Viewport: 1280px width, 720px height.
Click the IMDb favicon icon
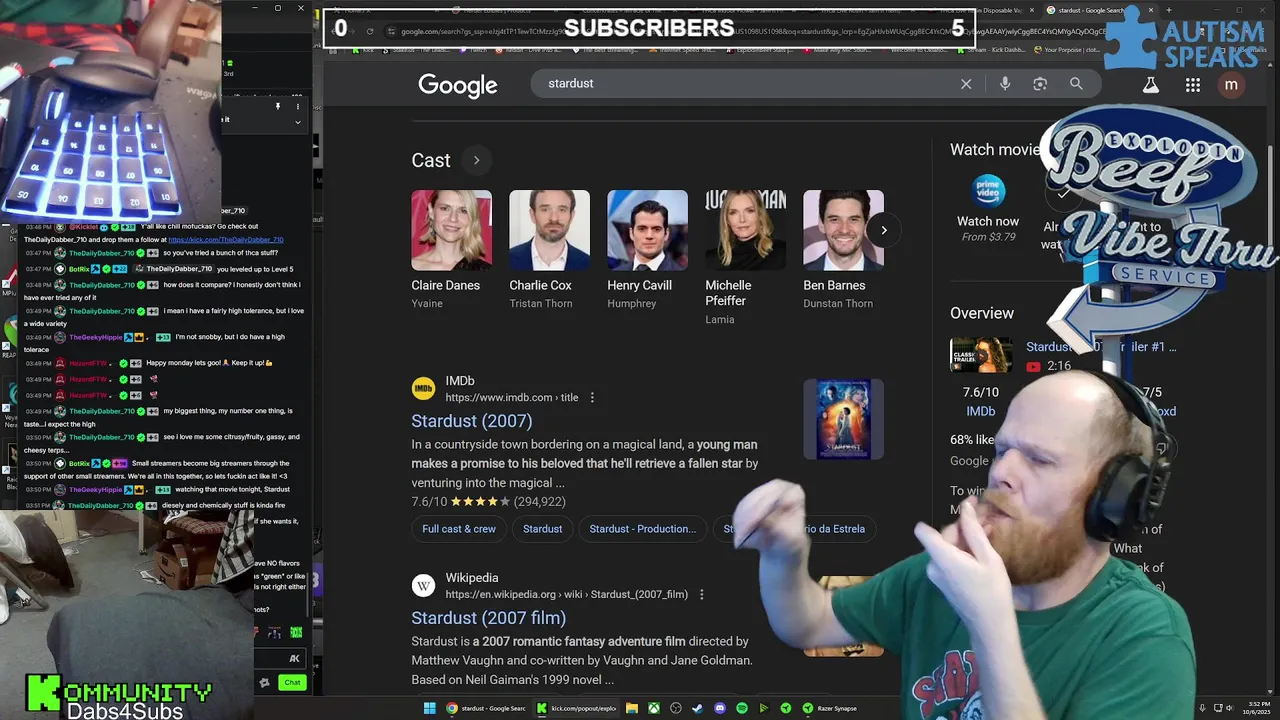[424, 388]
